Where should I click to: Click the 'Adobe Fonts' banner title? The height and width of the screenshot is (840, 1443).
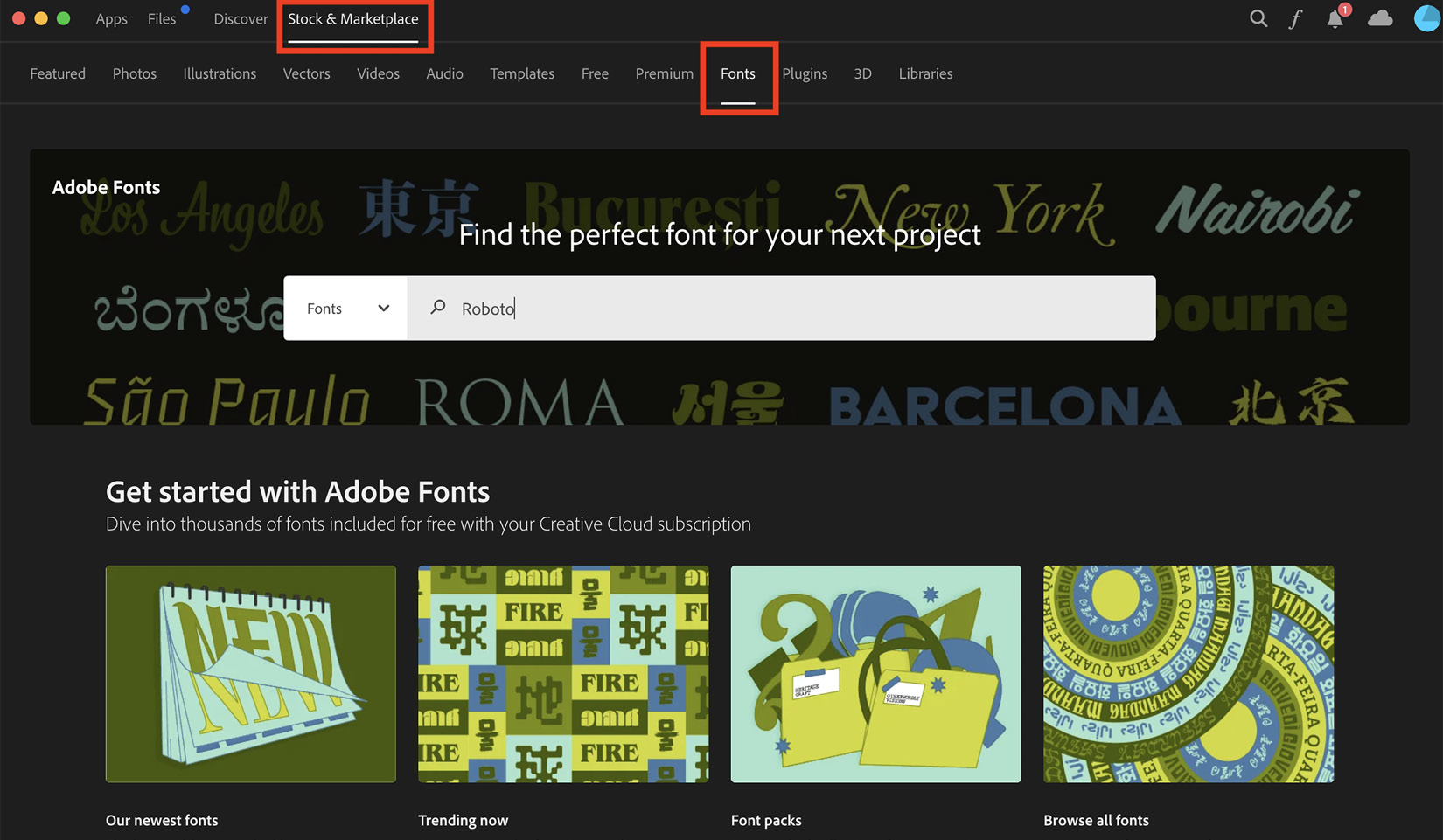(x=106, y=187)
